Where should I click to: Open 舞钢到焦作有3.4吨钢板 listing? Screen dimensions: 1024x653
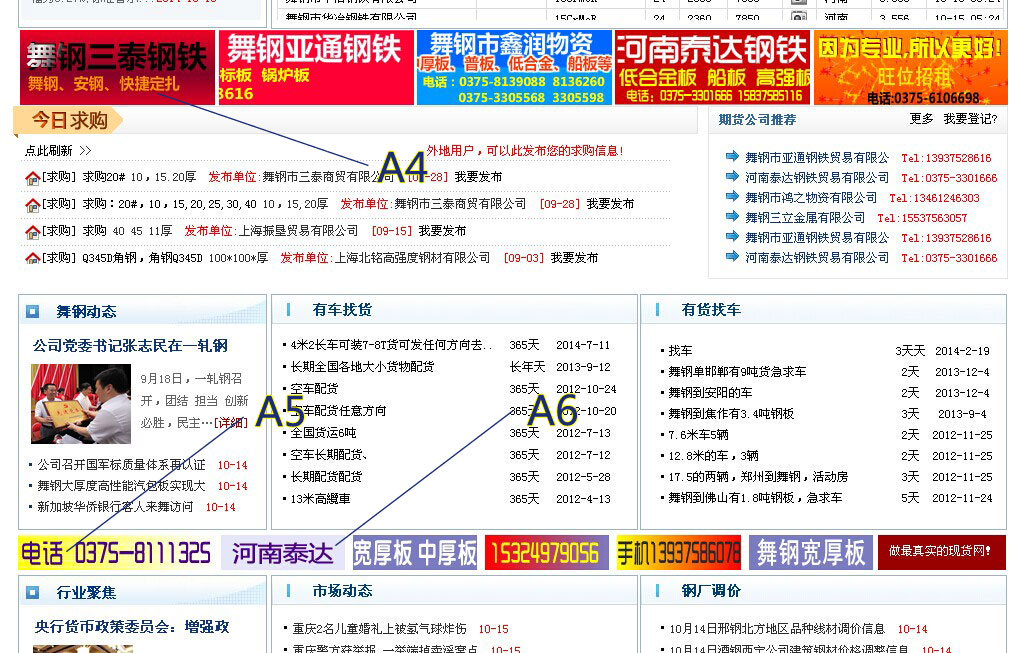pyautogui.click(x=731, y=413)
